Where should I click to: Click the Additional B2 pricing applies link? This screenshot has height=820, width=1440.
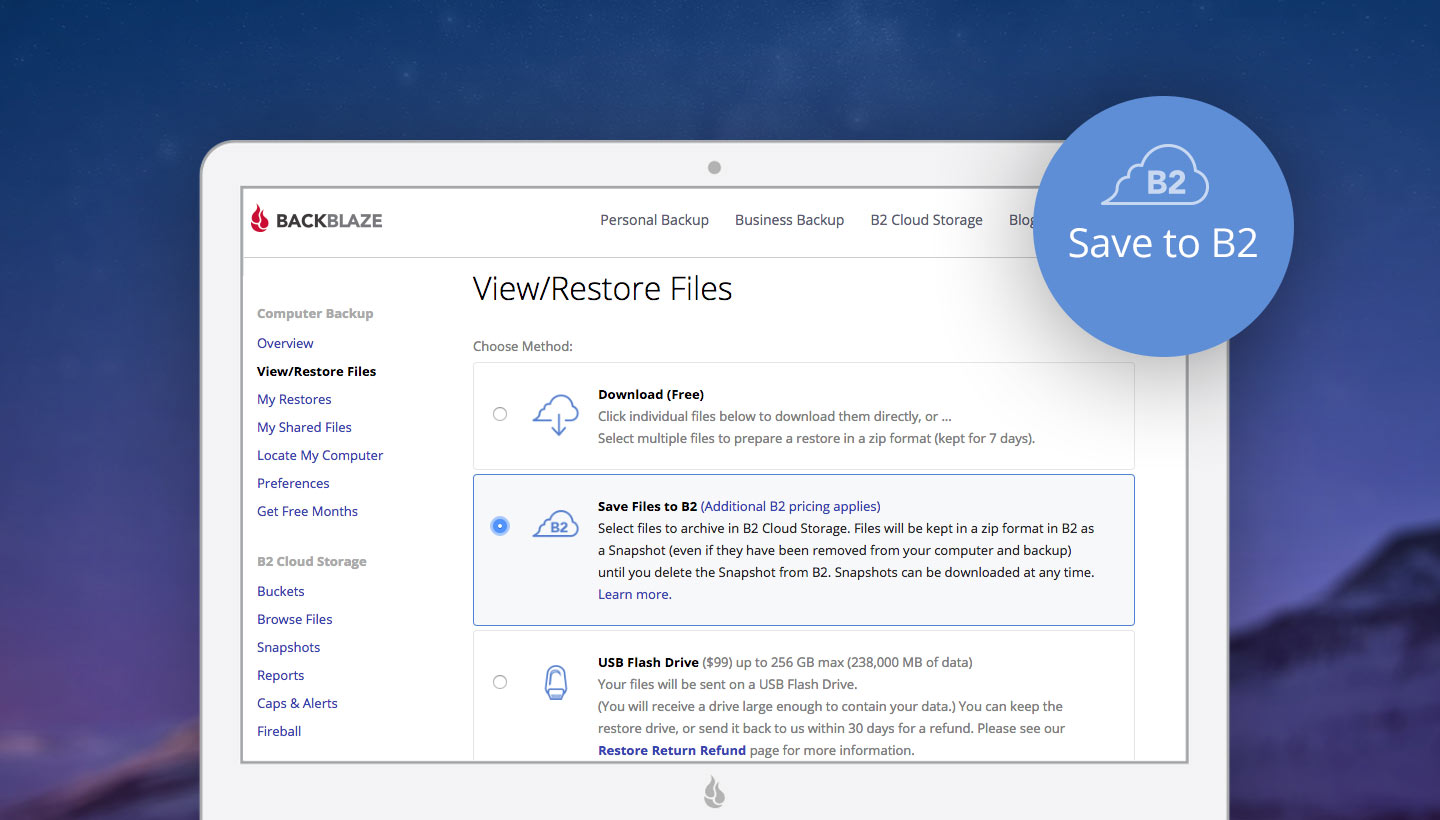pos(790,506)
